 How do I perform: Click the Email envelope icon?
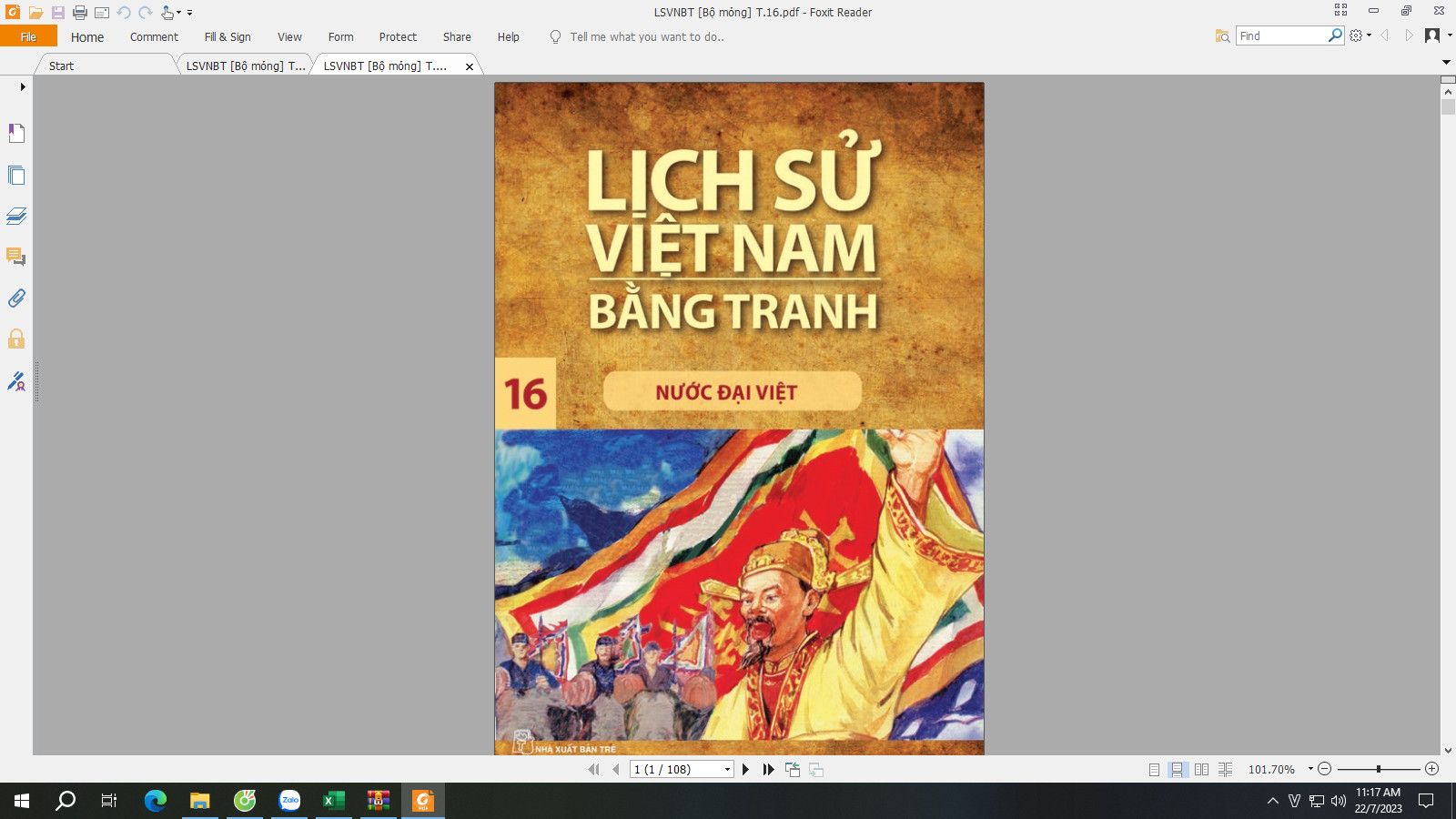(102, 13)
